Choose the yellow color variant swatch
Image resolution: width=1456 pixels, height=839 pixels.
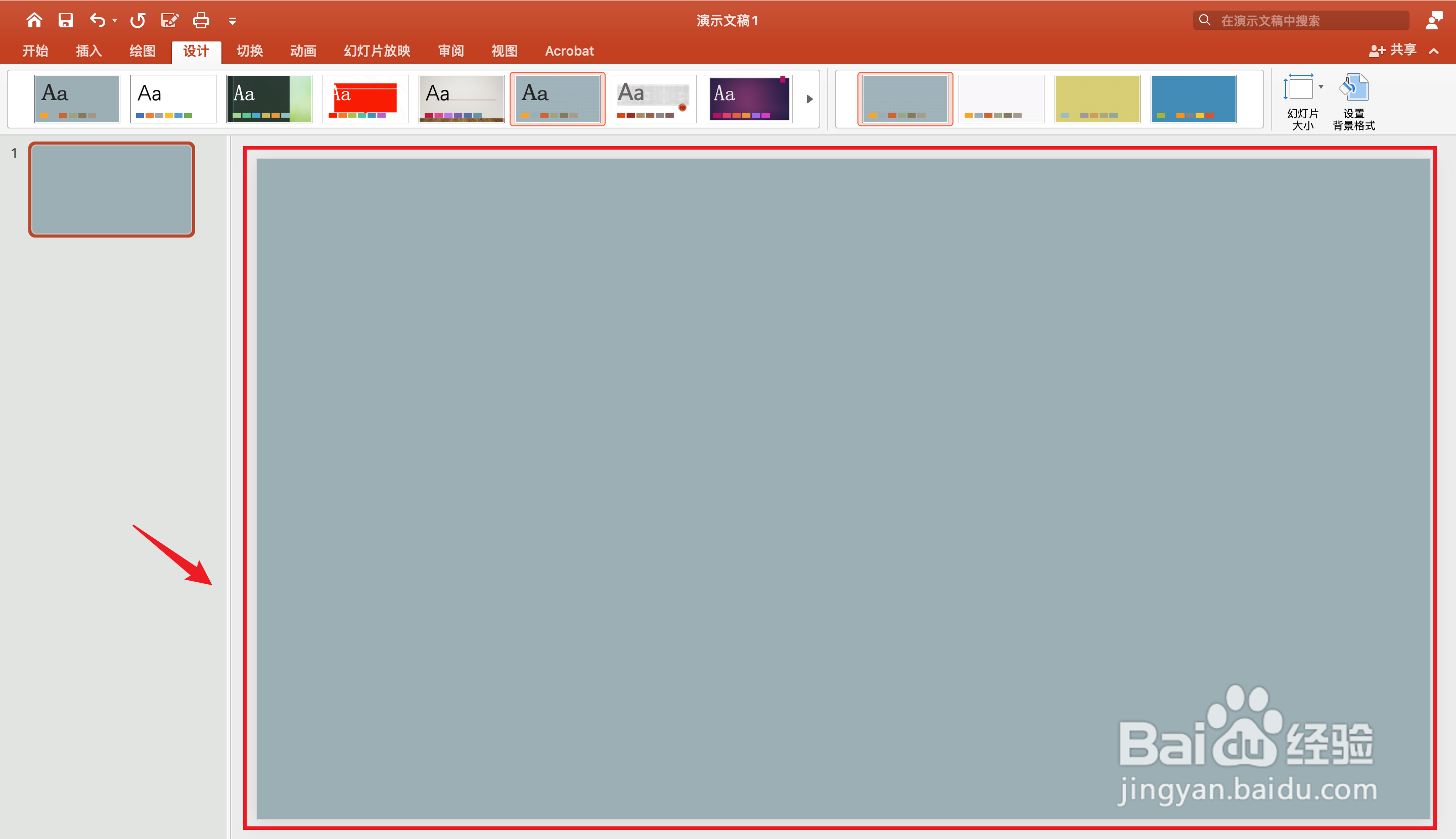(1097, 99)
